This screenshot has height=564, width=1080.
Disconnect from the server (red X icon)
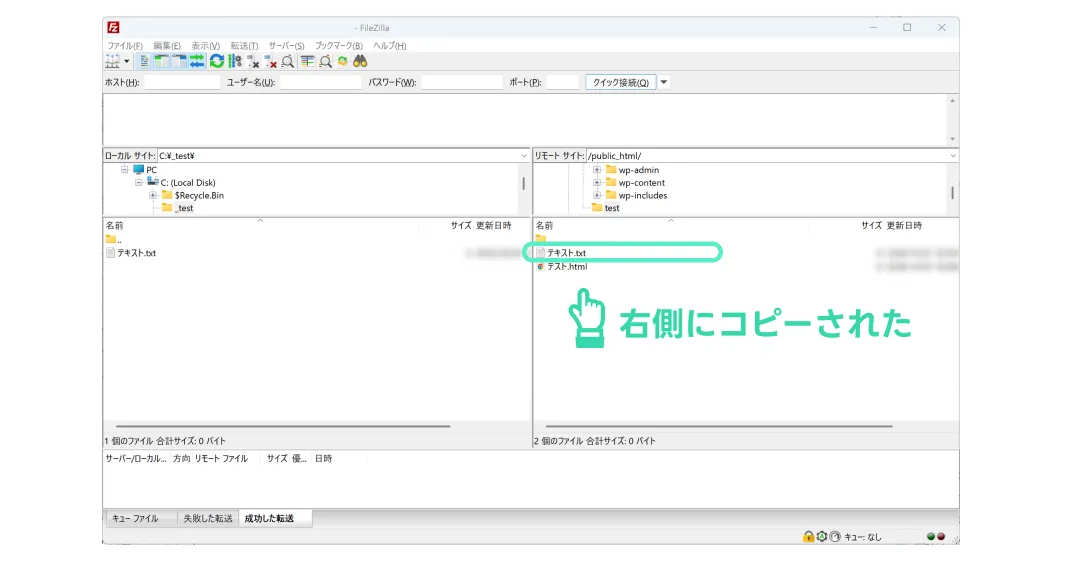[271, 61]
